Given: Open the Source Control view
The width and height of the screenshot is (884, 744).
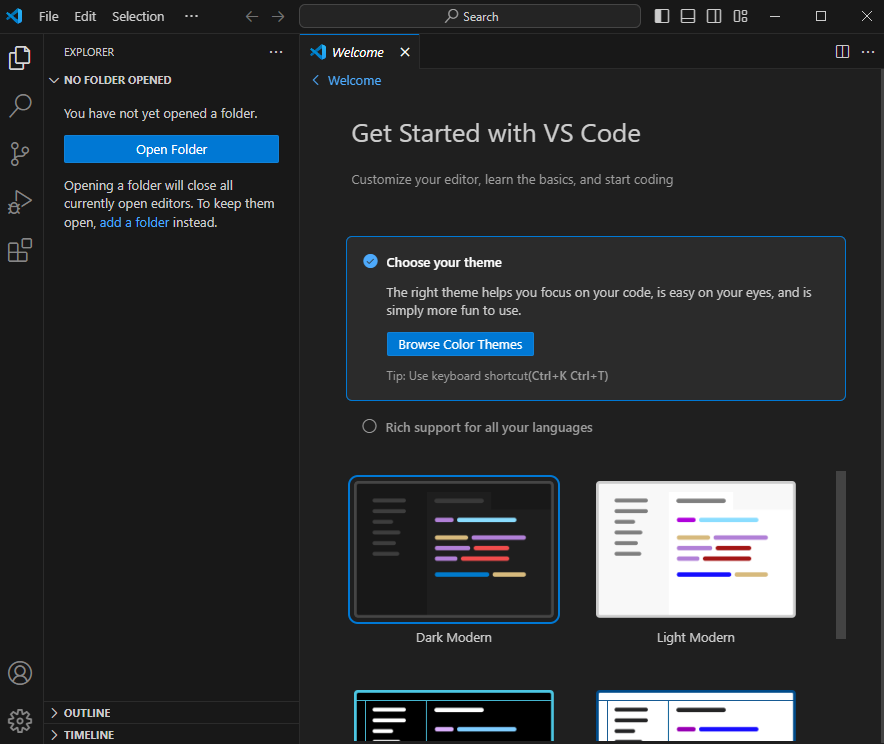Looking at the screenshot, I should coord(20,153).
